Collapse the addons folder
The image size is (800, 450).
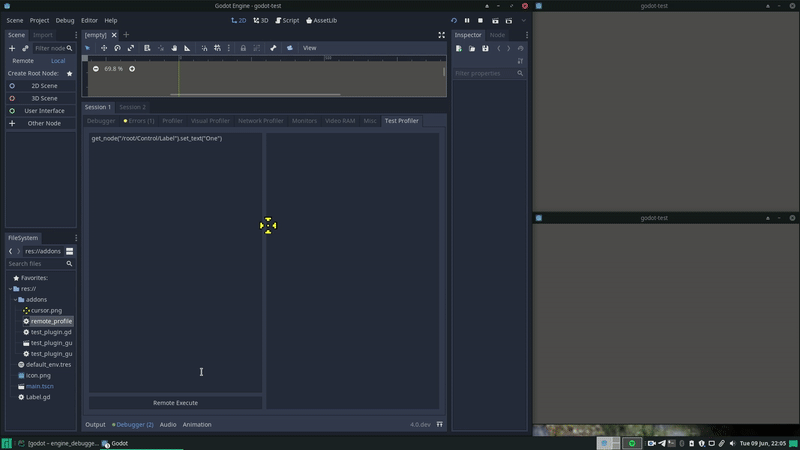[15, 299]
